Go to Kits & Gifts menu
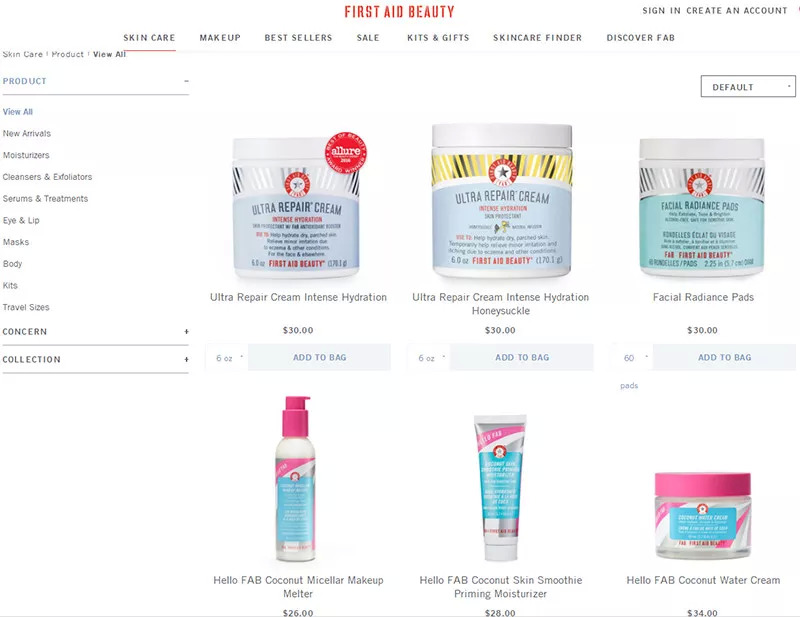The height and width of the screenshot is (617, 800). [438, 38]
